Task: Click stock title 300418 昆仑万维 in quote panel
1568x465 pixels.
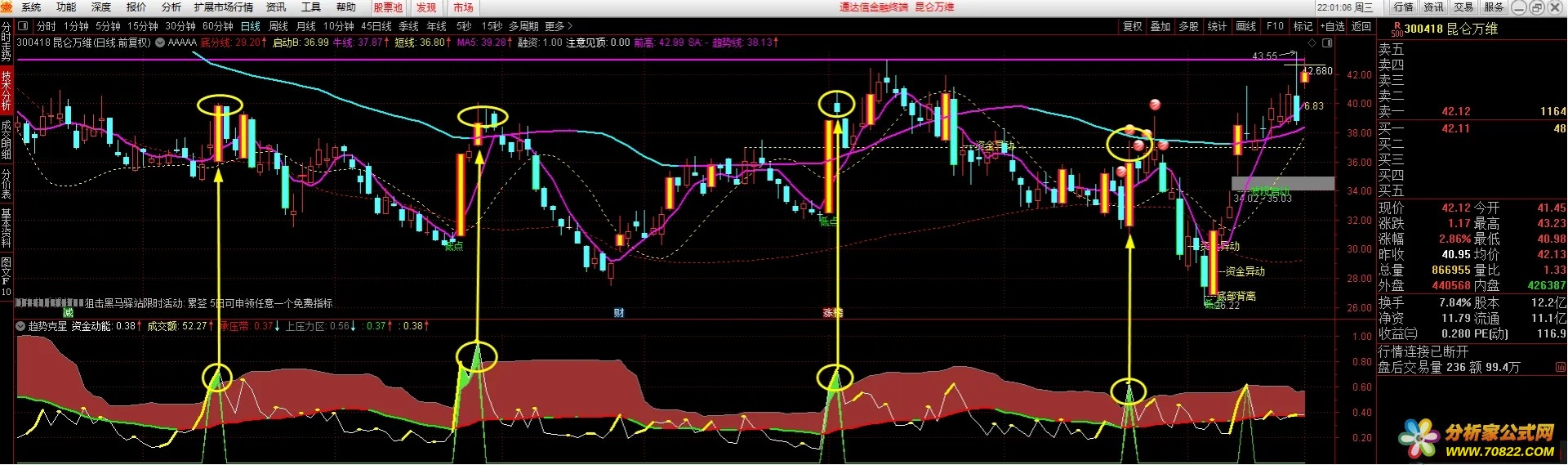Action: click(x=1450, y=29)
